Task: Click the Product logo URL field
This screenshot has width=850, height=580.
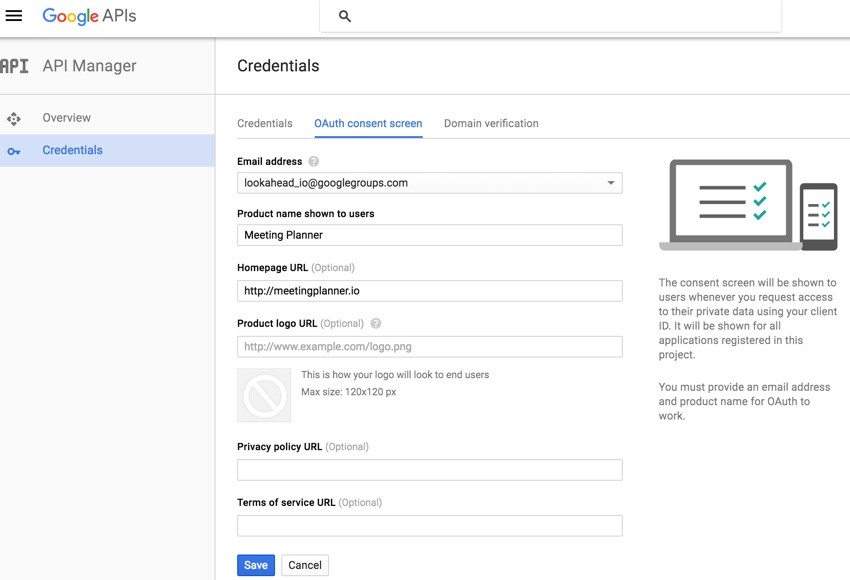Action: coord(429,346)
